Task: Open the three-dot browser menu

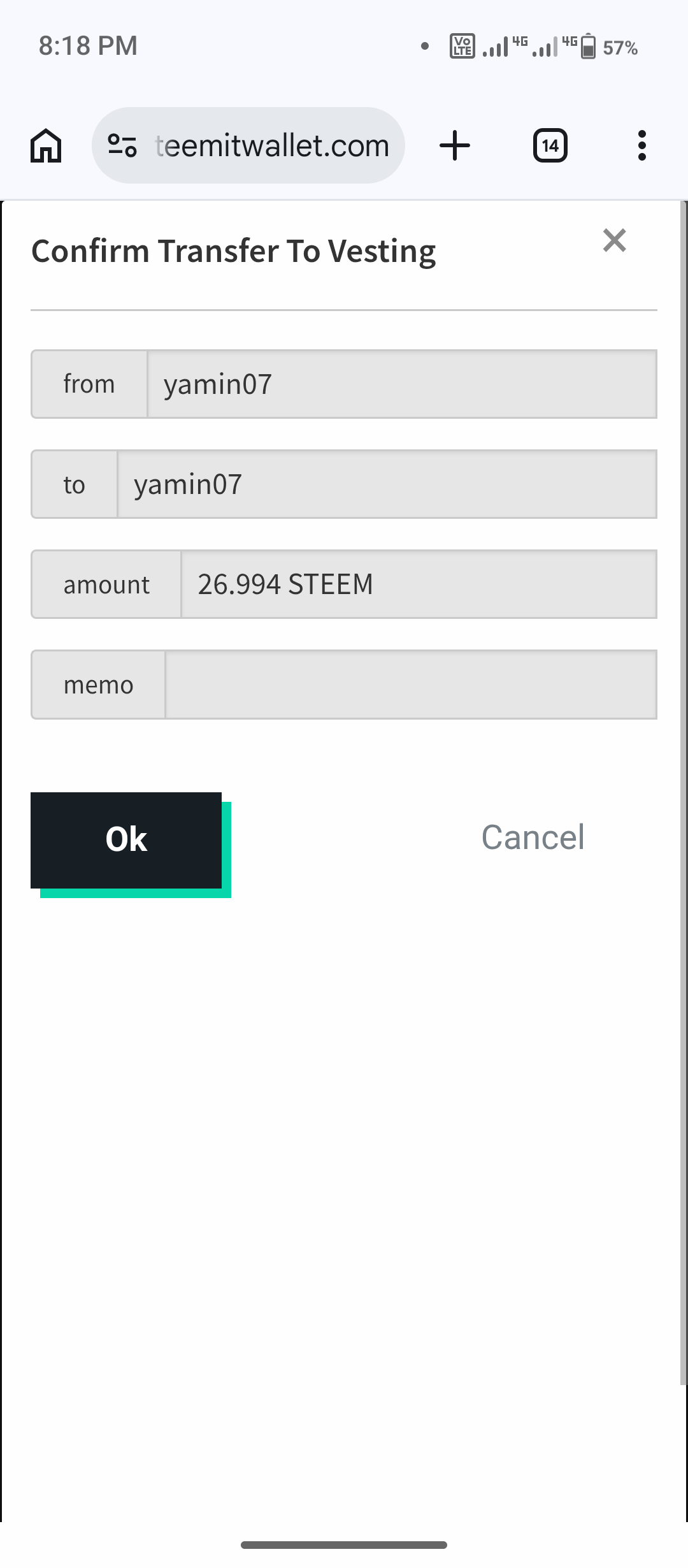Action: 641,146
